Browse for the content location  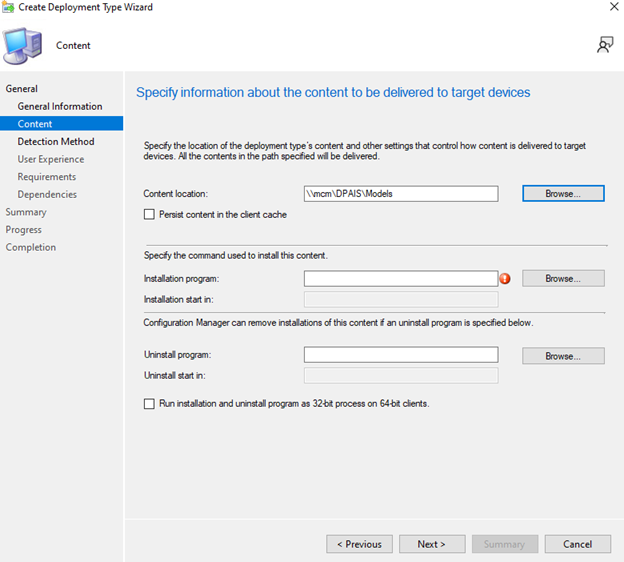pyautogui.click(x=563, y=193)
